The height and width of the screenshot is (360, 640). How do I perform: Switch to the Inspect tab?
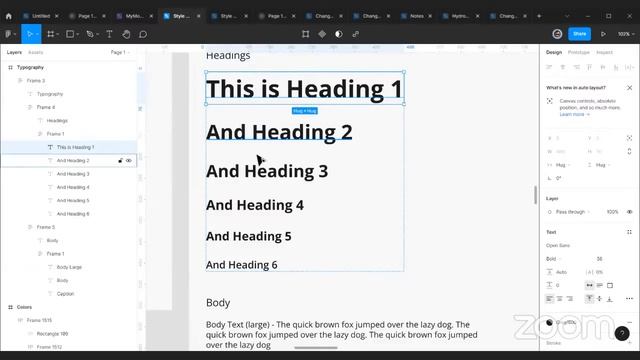tap(604, 52)
